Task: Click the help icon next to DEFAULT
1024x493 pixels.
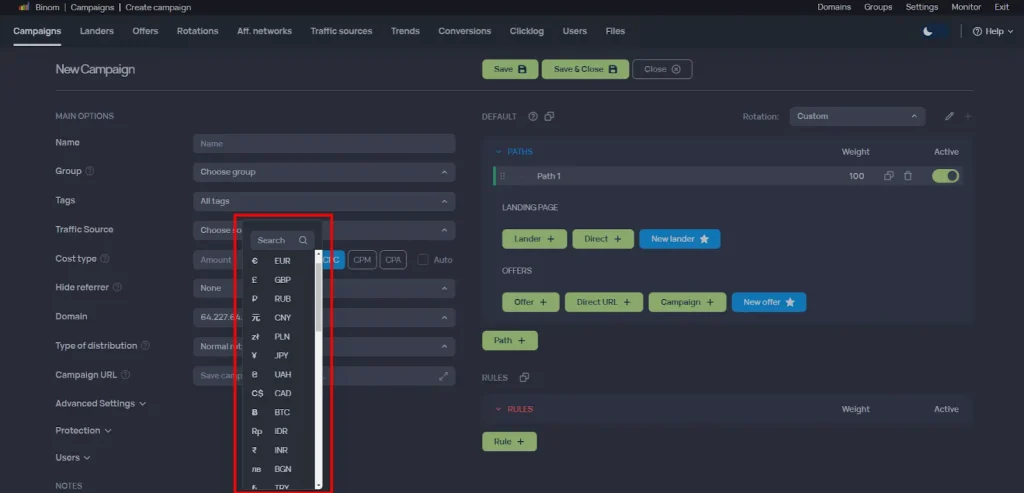Action: (x=533, y=116)
